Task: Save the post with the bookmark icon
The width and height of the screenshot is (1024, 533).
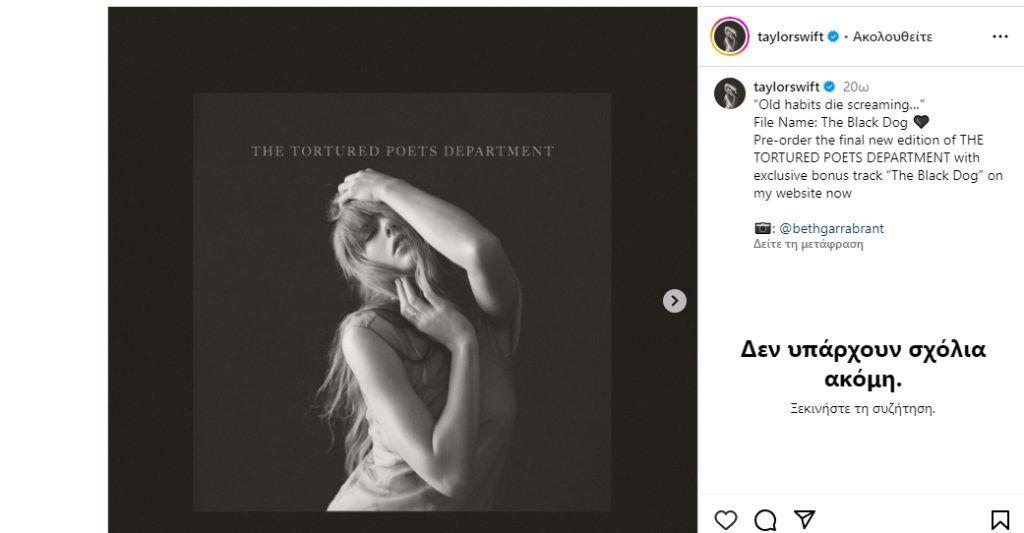Action: (x=999, y=519)
